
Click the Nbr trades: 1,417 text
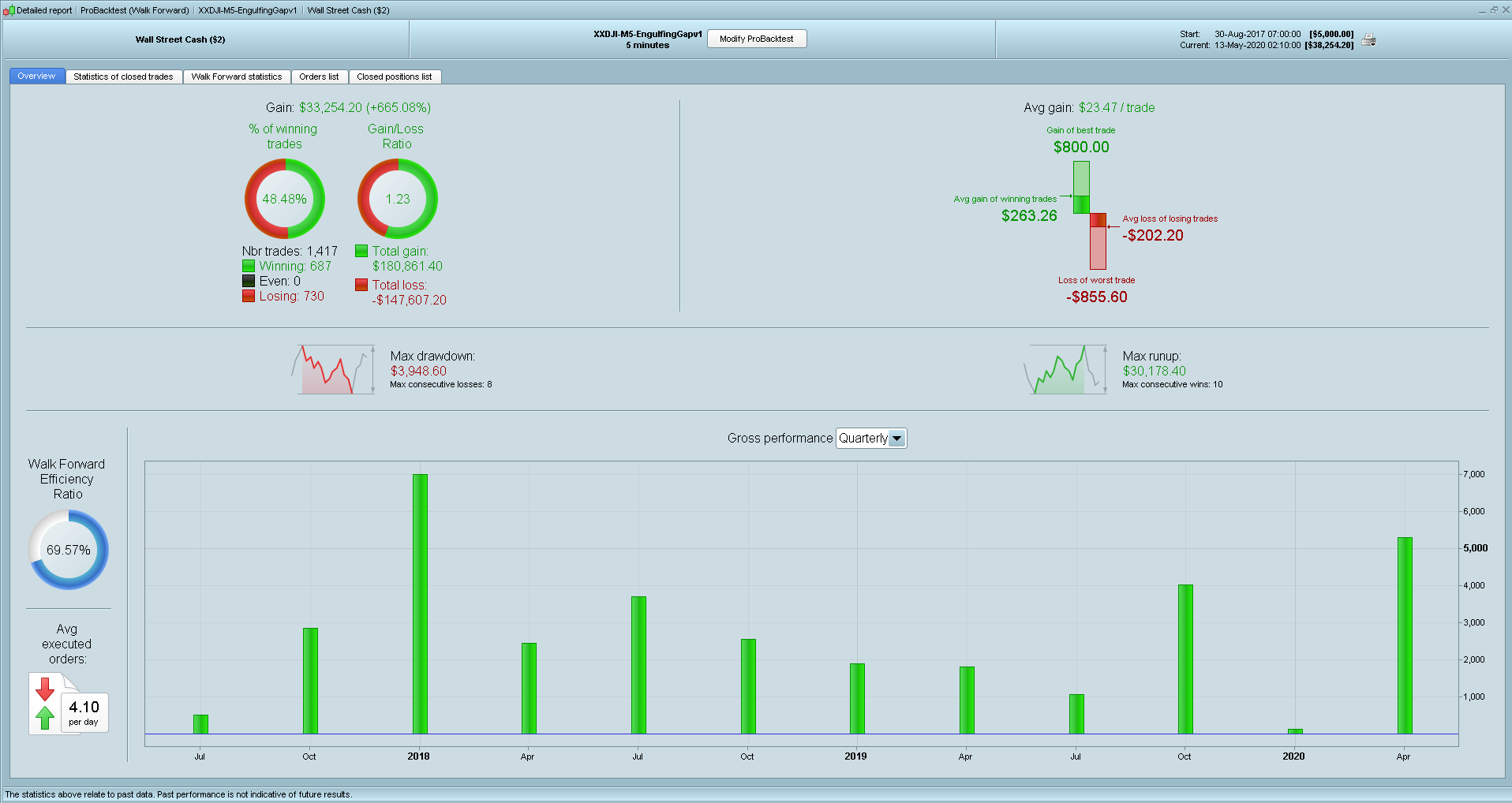click(290, 252)
